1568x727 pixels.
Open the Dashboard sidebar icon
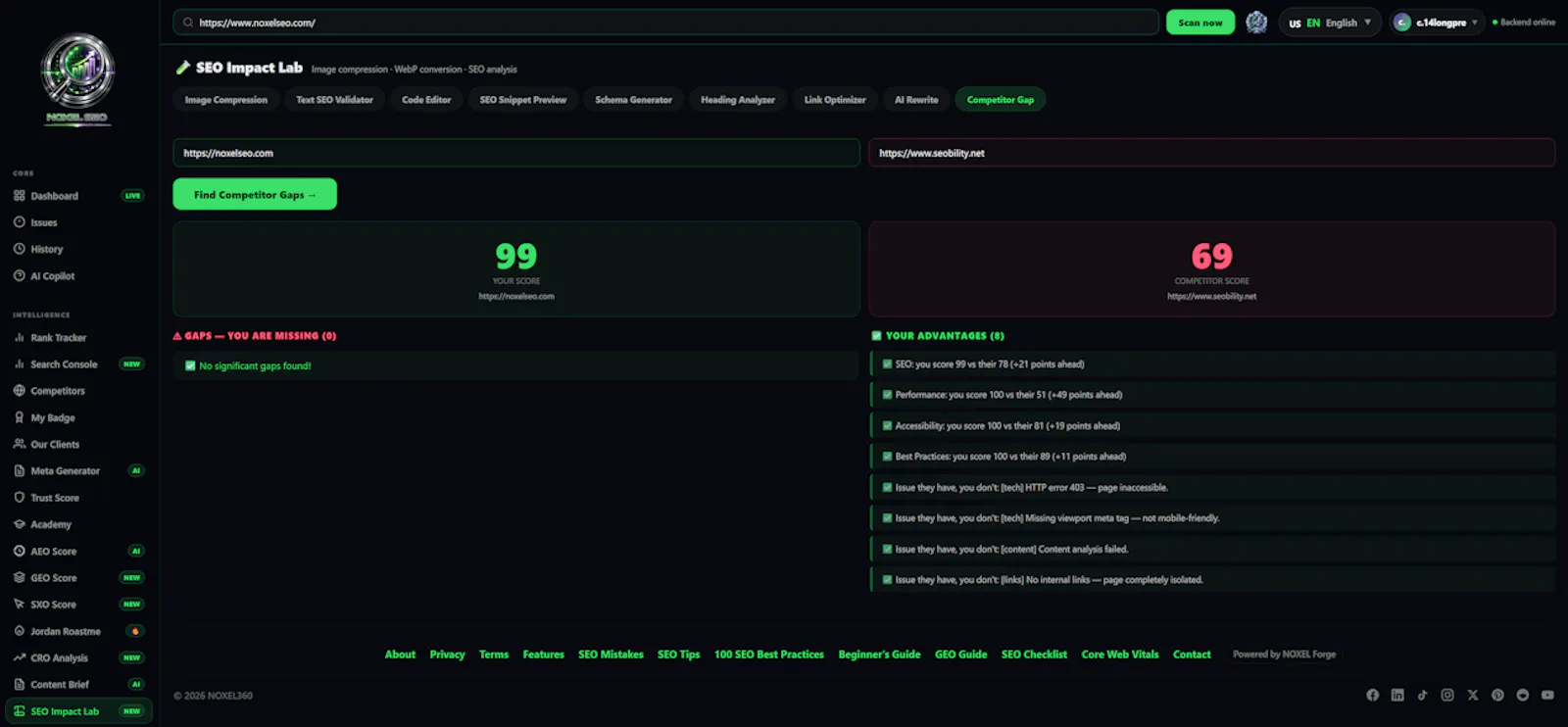click(x=19, y=196)
